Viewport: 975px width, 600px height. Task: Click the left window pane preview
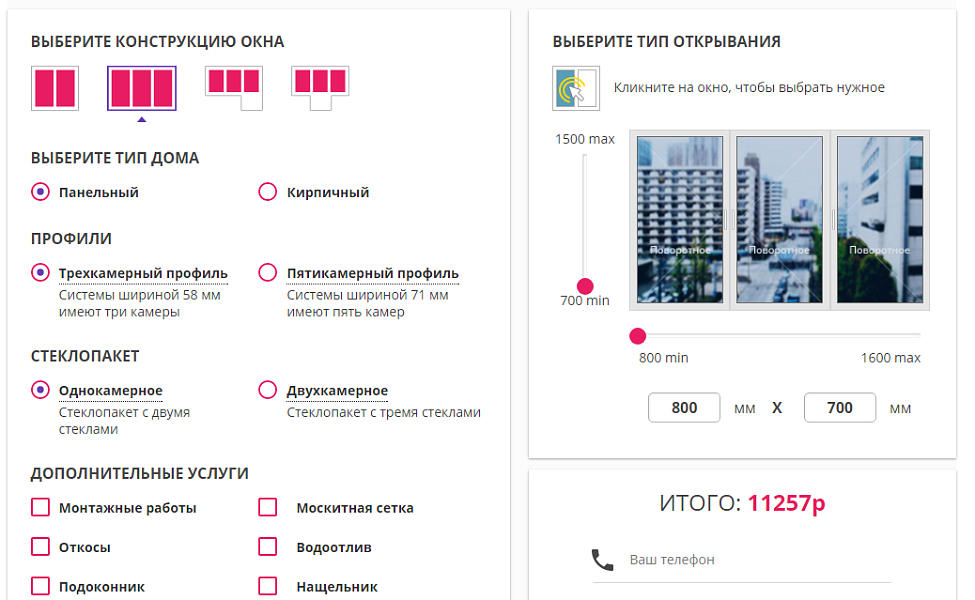point(680,219)
